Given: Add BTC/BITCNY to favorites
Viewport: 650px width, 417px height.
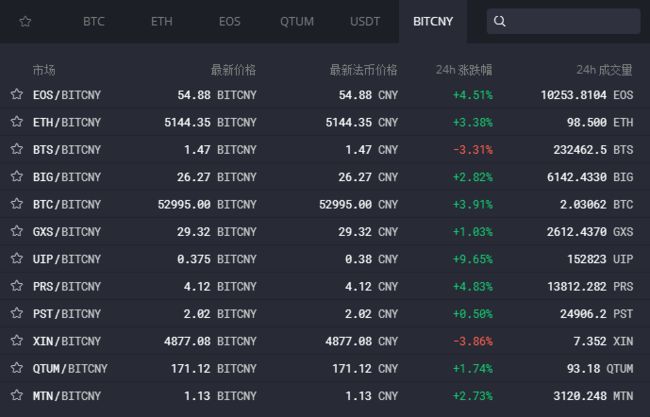Looking at the screenshot, I should 17,204.
